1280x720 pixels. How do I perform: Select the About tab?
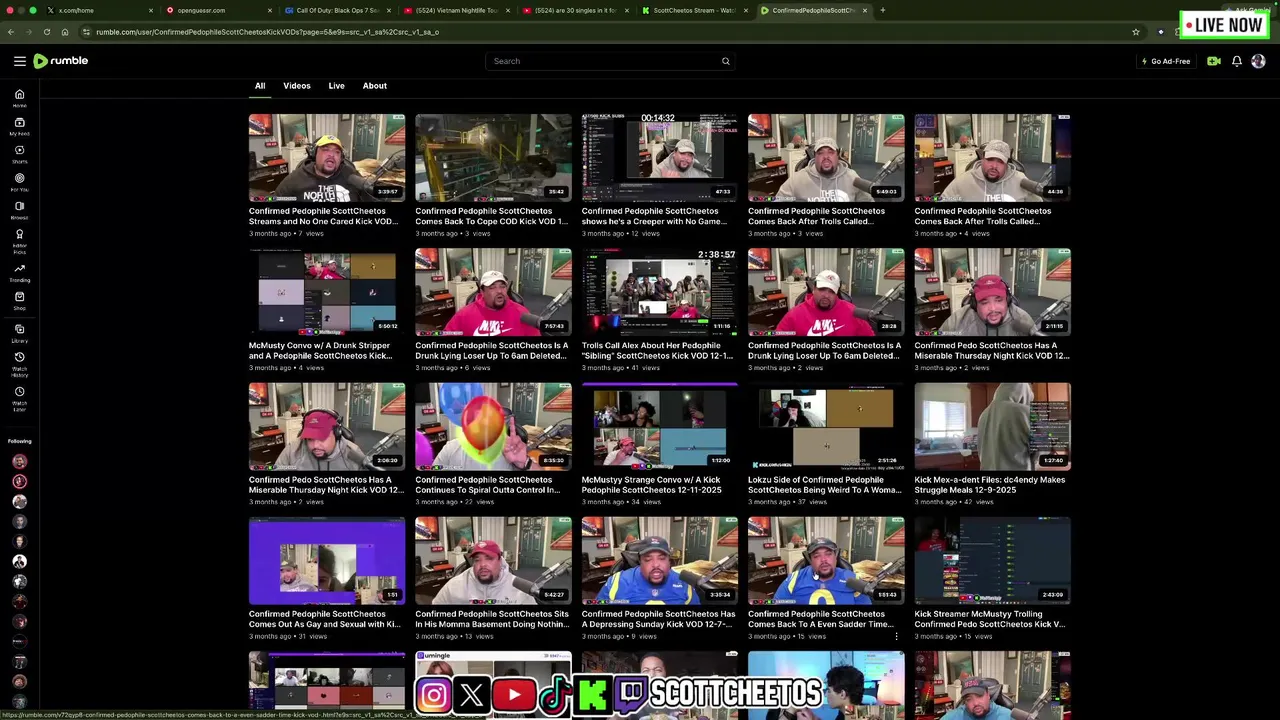click(x=375, y=86)
